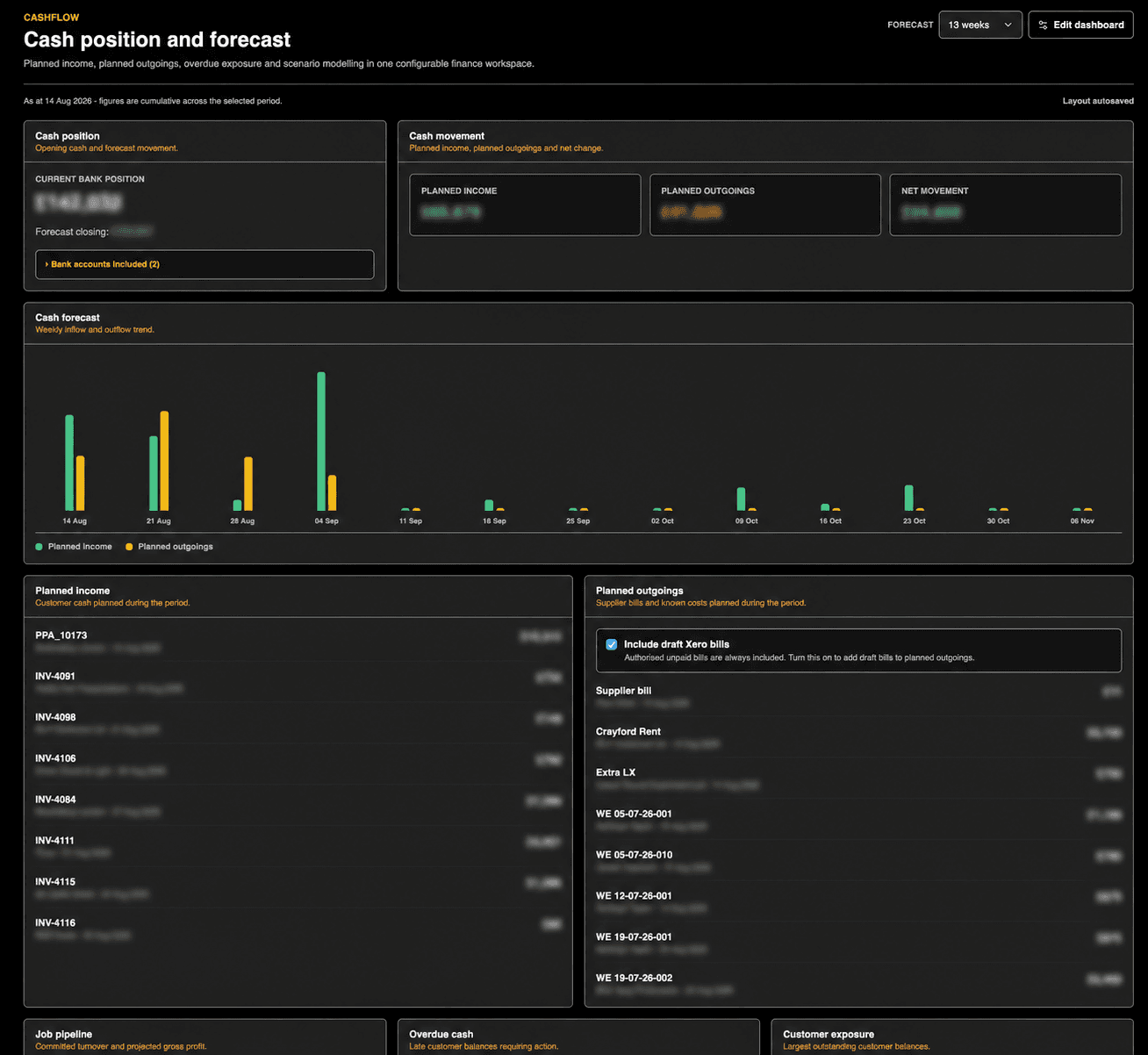Click the 14 Aug green income bar
Viewport: 1148px width, 1055px height.
coord(69,463)
